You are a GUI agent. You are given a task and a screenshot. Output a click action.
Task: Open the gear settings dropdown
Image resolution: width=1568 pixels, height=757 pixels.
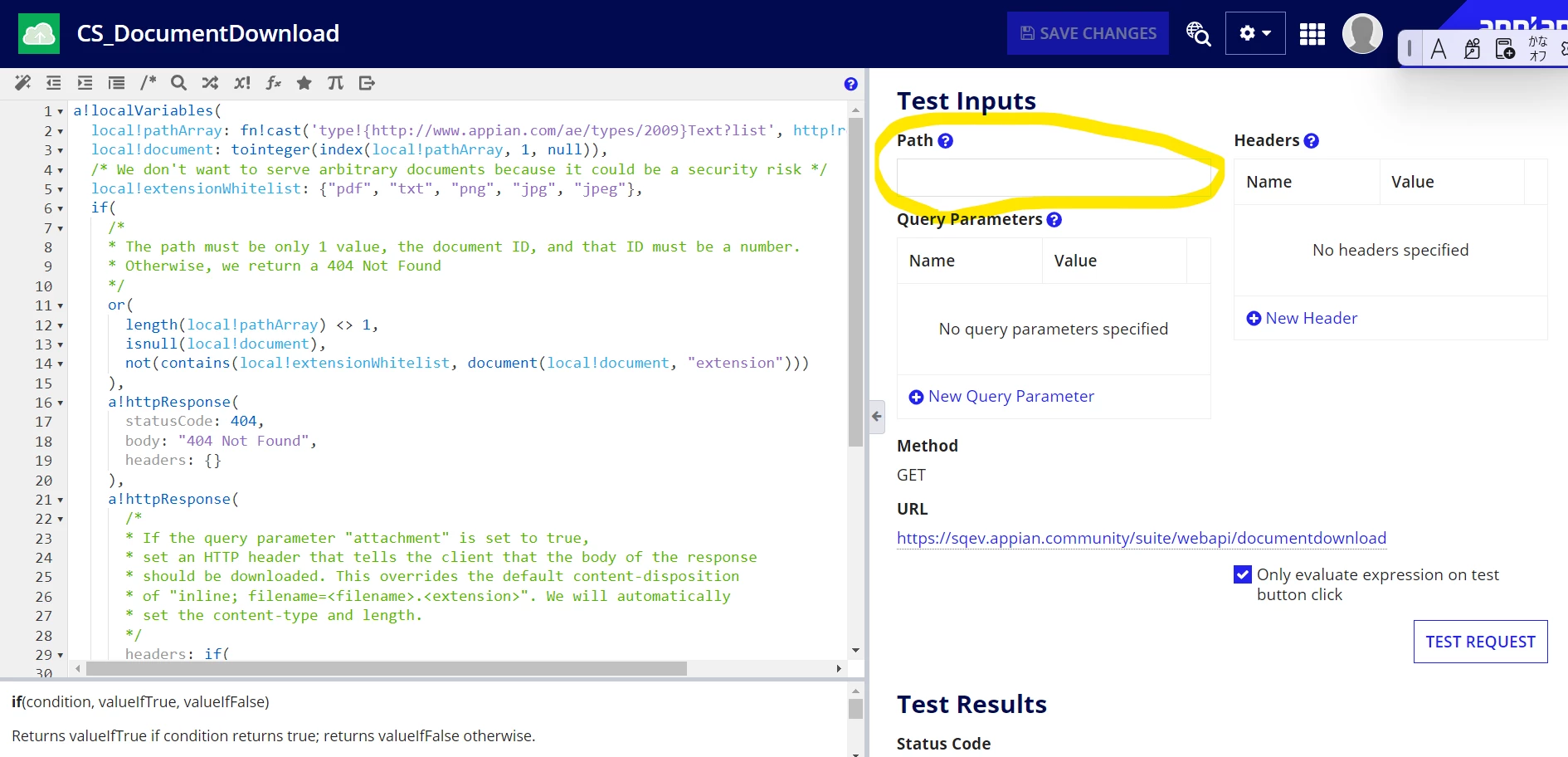click(1255, 33)
